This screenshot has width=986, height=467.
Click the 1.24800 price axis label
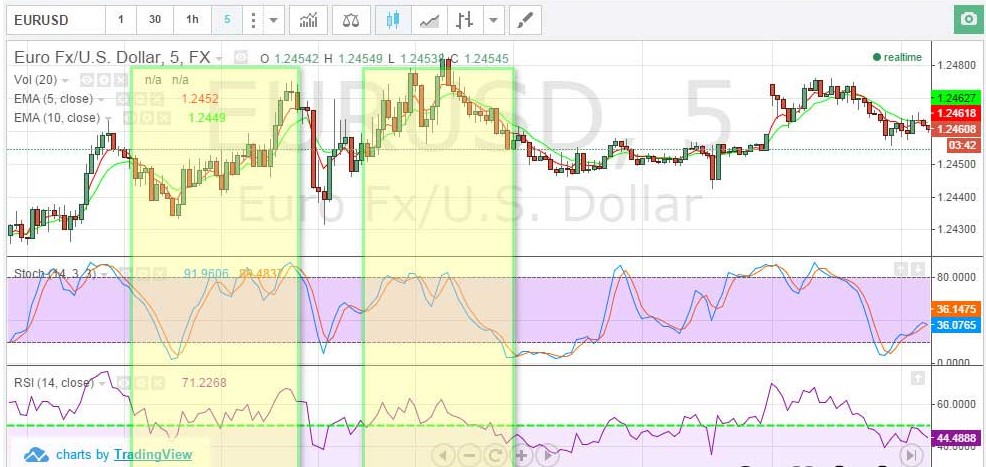(956, 65)
